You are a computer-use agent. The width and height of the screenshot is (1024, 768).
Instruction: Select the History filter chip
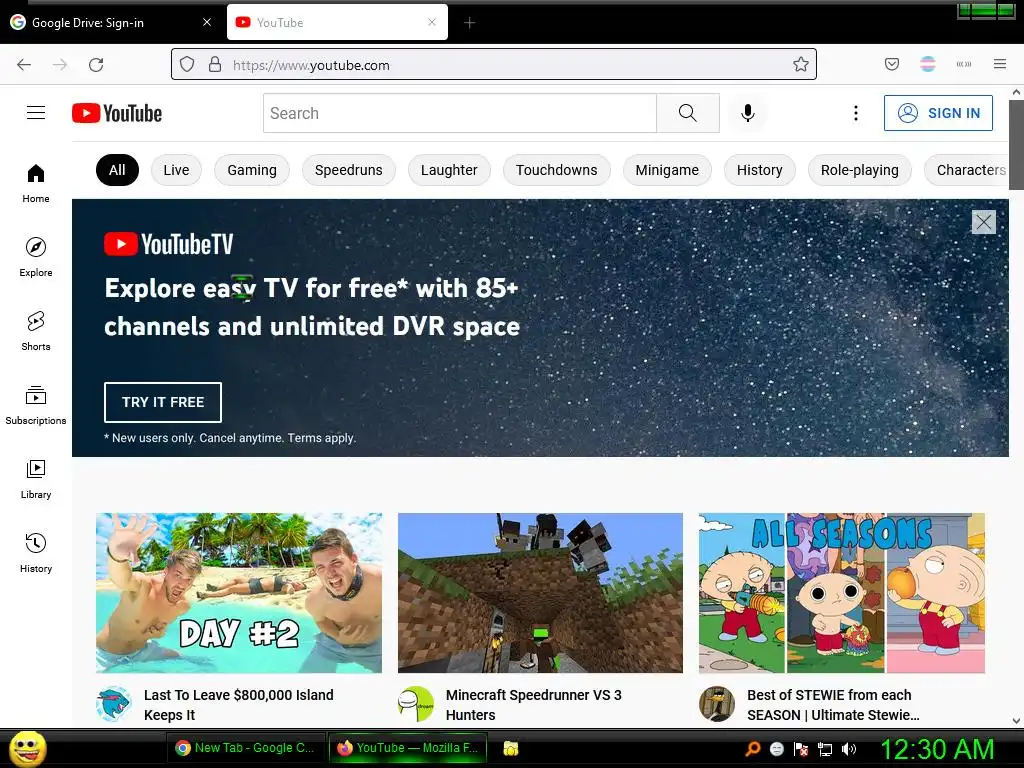(760, 170)
